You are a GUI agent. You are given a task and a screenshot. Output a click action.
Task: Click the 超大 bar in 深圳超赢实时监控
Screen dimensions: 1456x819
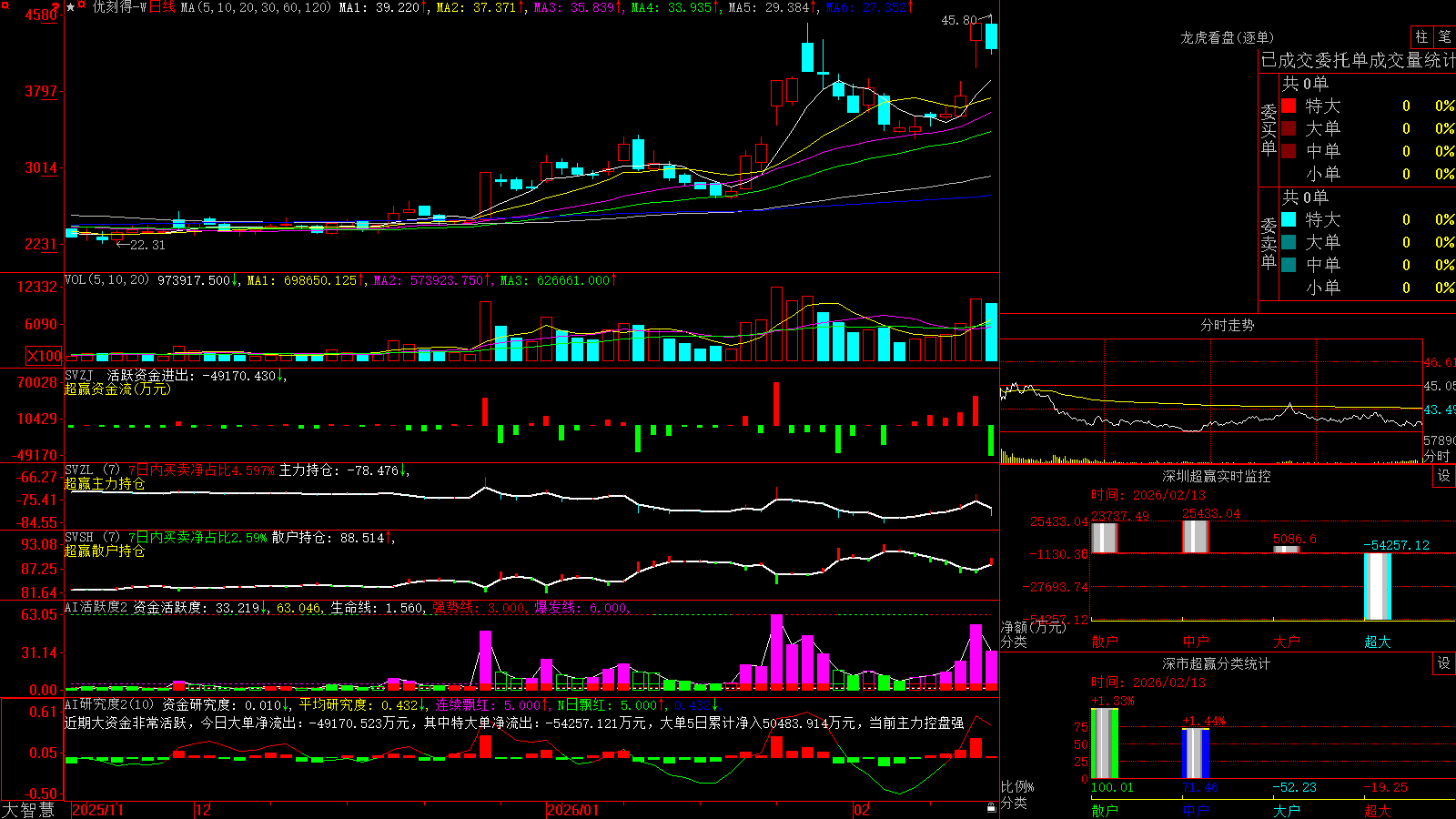point(1378,586)
